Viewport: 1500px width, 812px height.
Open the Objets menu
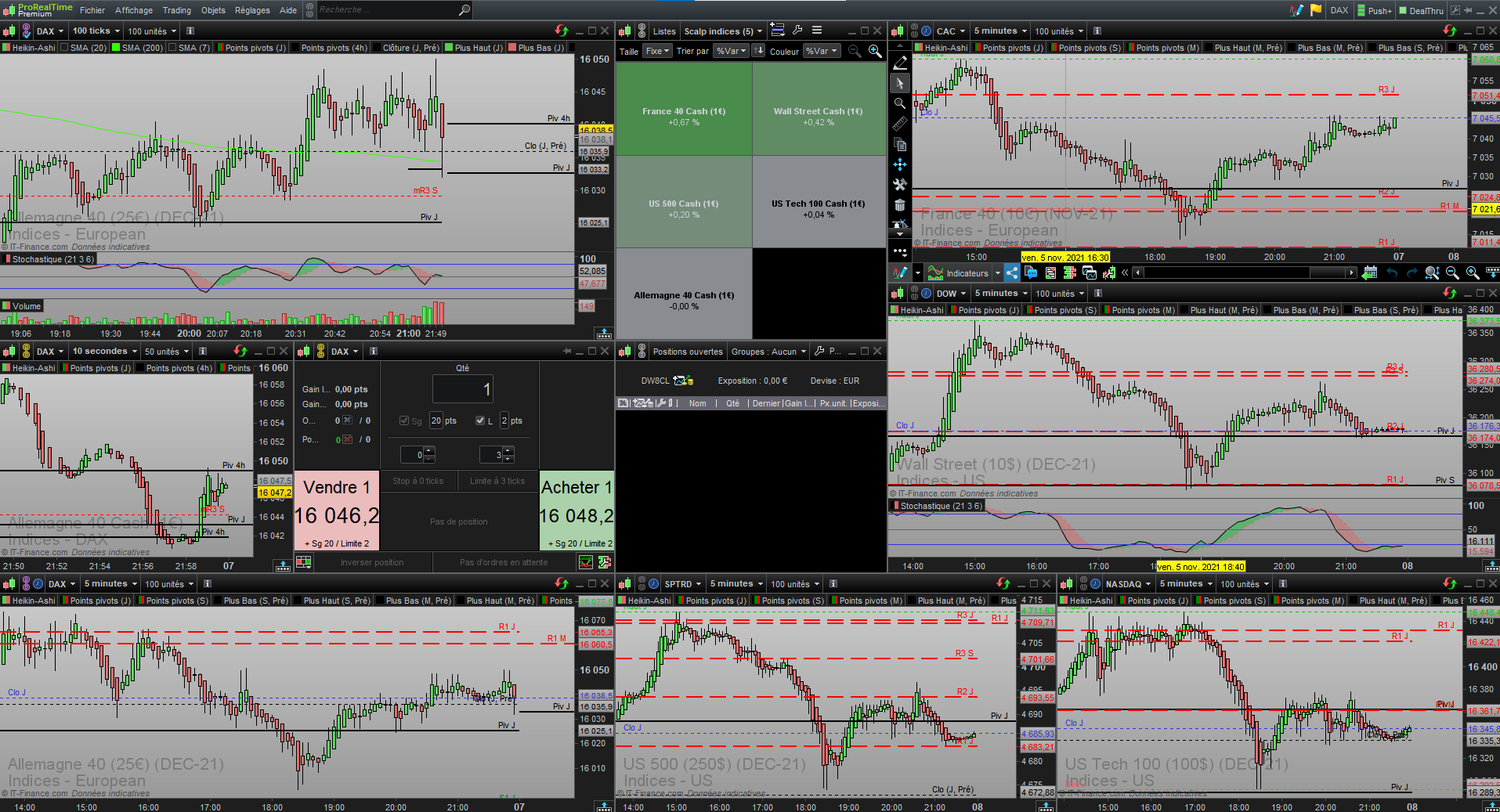[x=213, y=10]
